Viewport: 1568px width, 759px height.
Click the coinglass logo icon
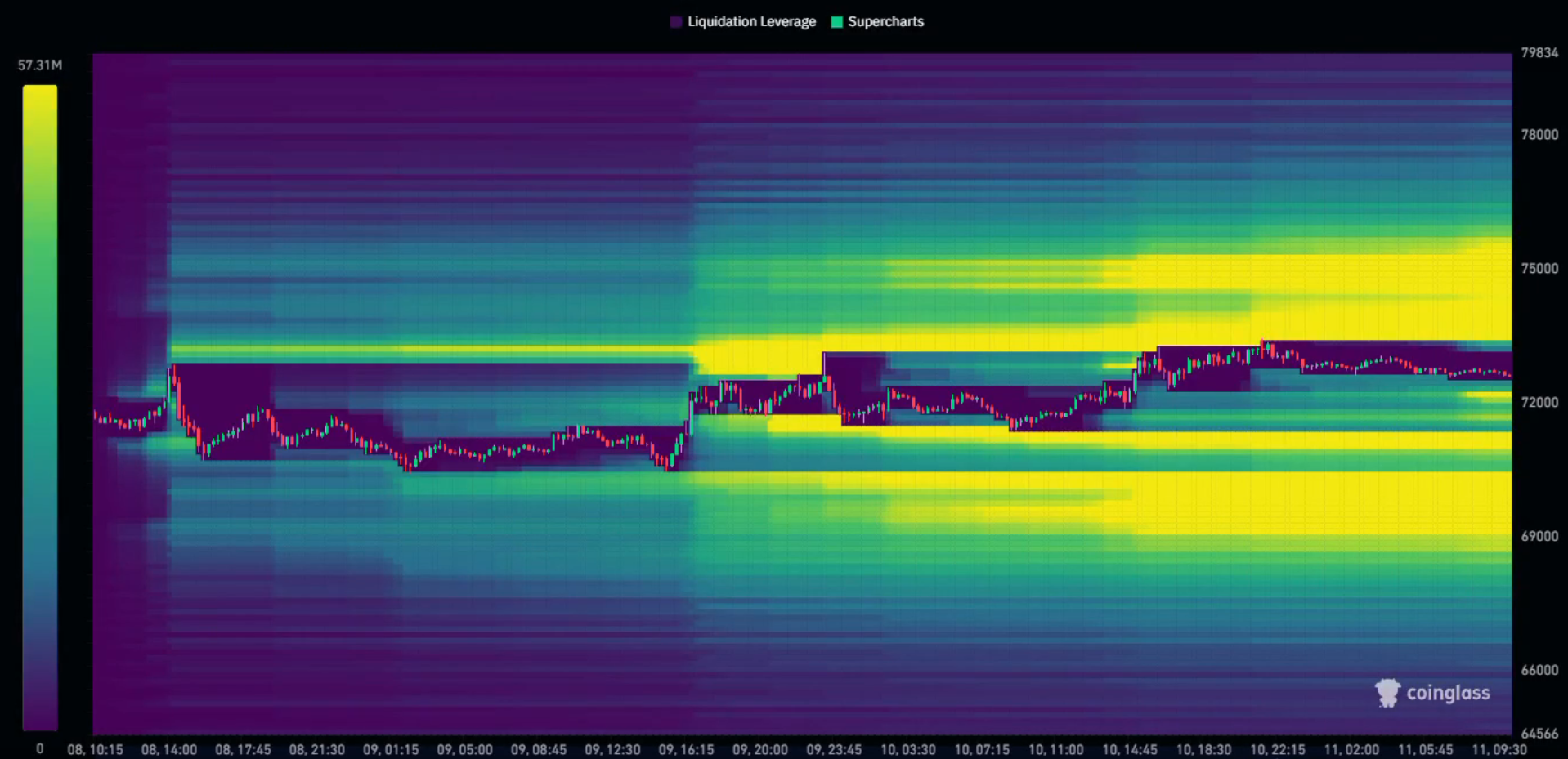[x=1387, y=693]
